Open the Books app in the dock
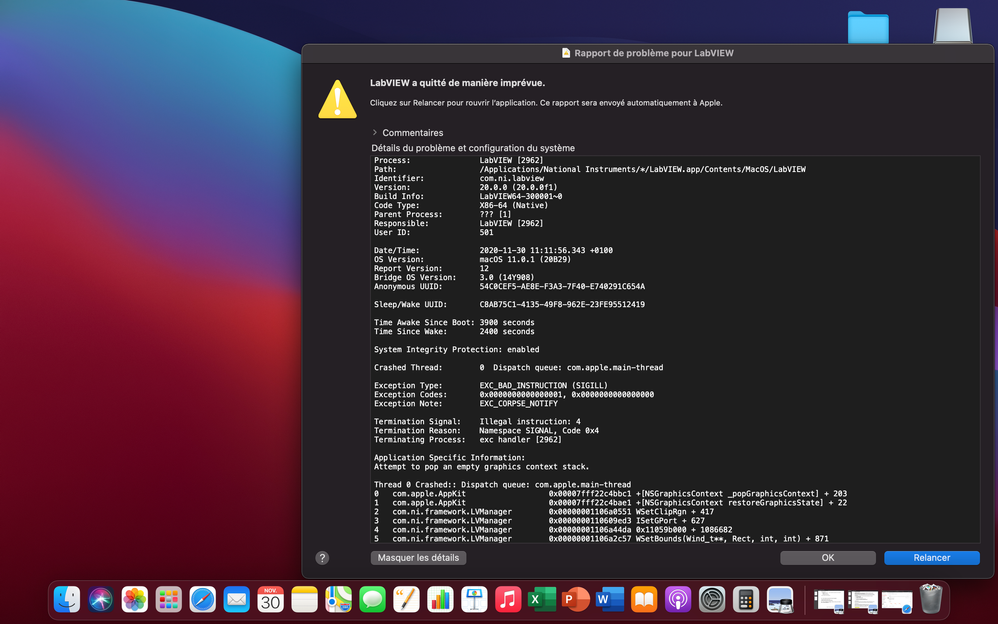The height and width of the screenshot is (624, 998). tap(644, 599)
